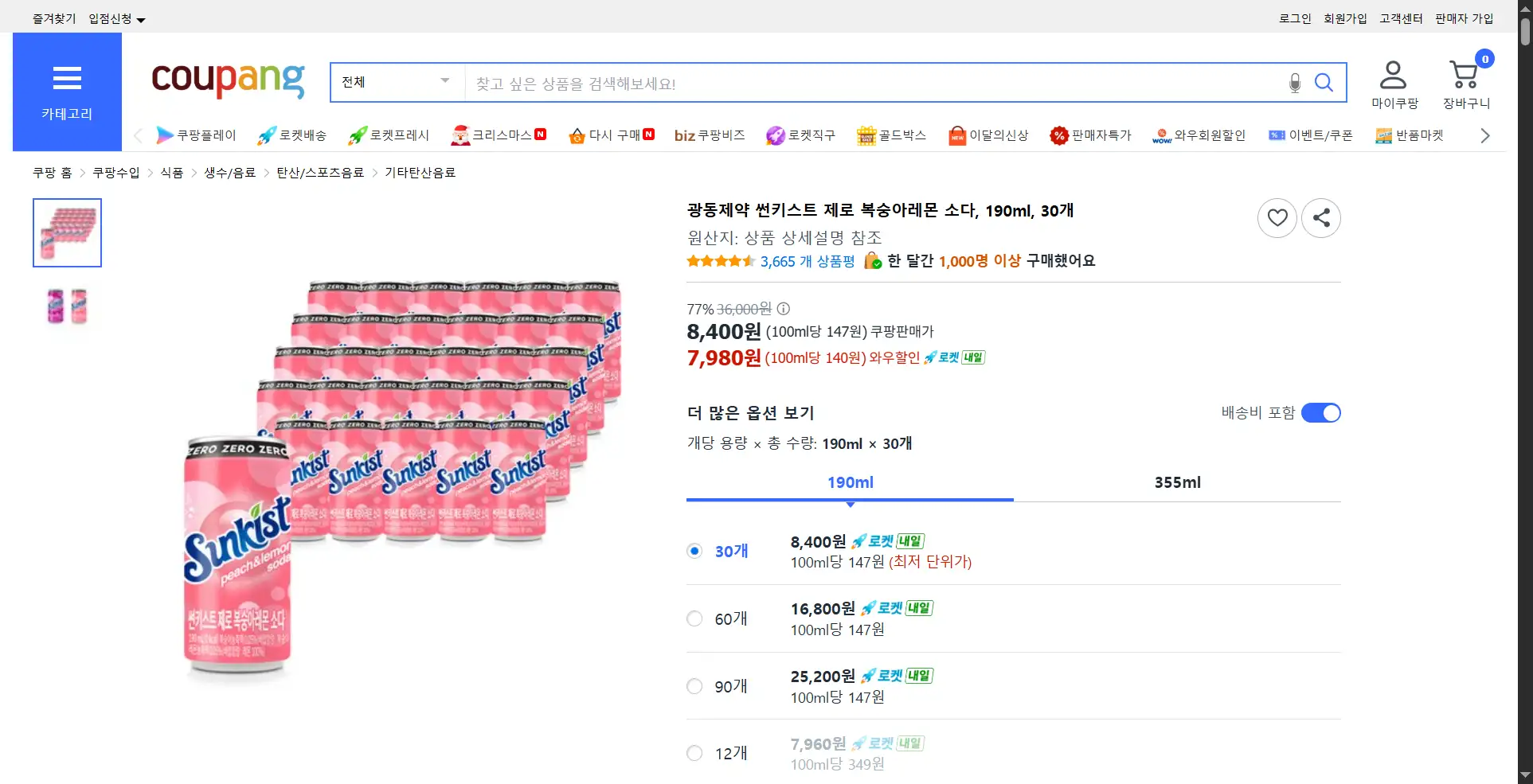Screen dimensions: 1533x784
Task: Add product to wishlist with heart icon
Action: (1277, 217)
